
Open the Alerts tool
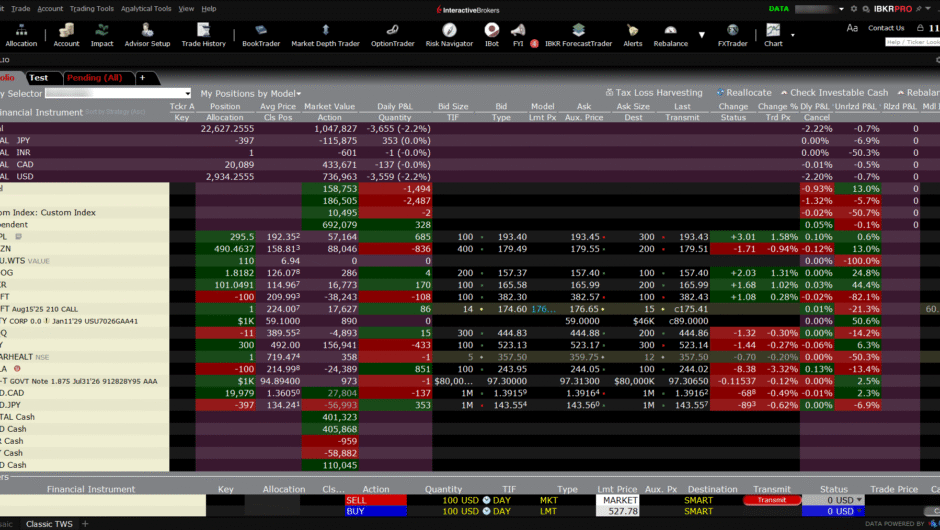pyautogui.click(x=632, y=35)
